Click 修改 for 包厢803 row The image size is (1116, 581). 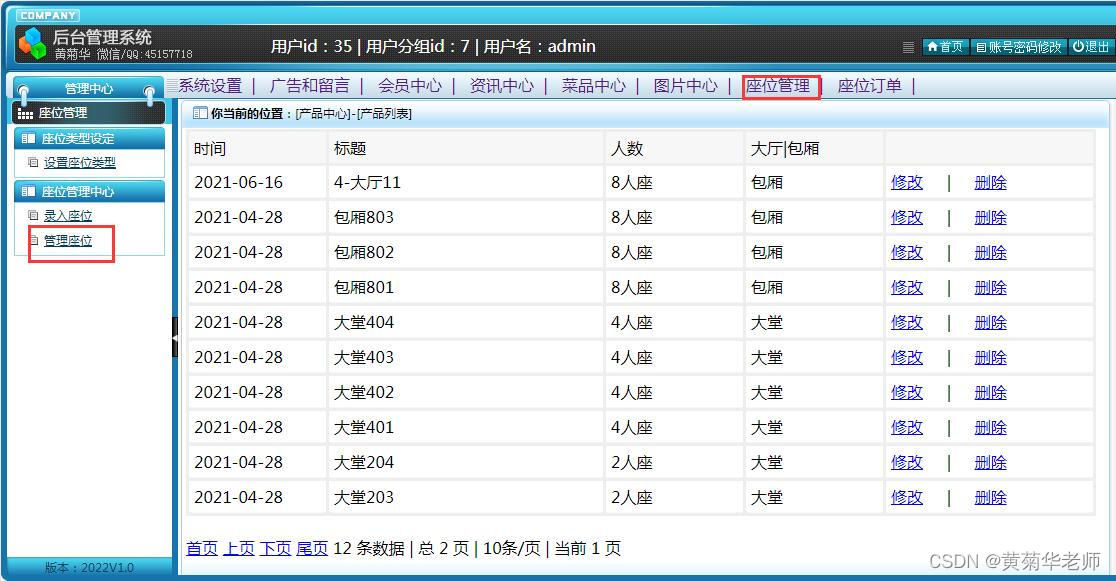907,217
